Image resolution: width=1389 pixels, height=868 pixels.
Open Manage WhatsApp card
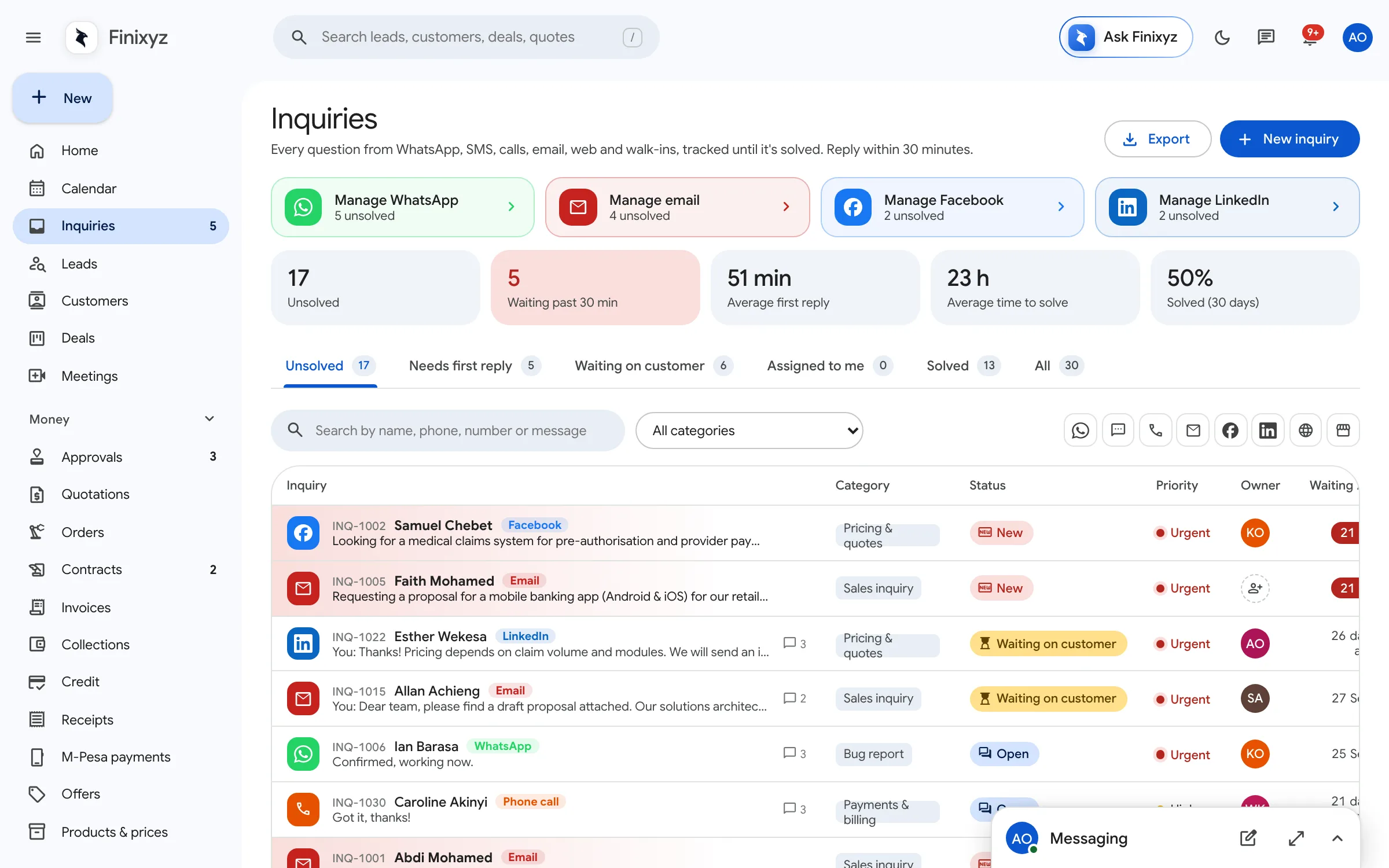[402, 207]
